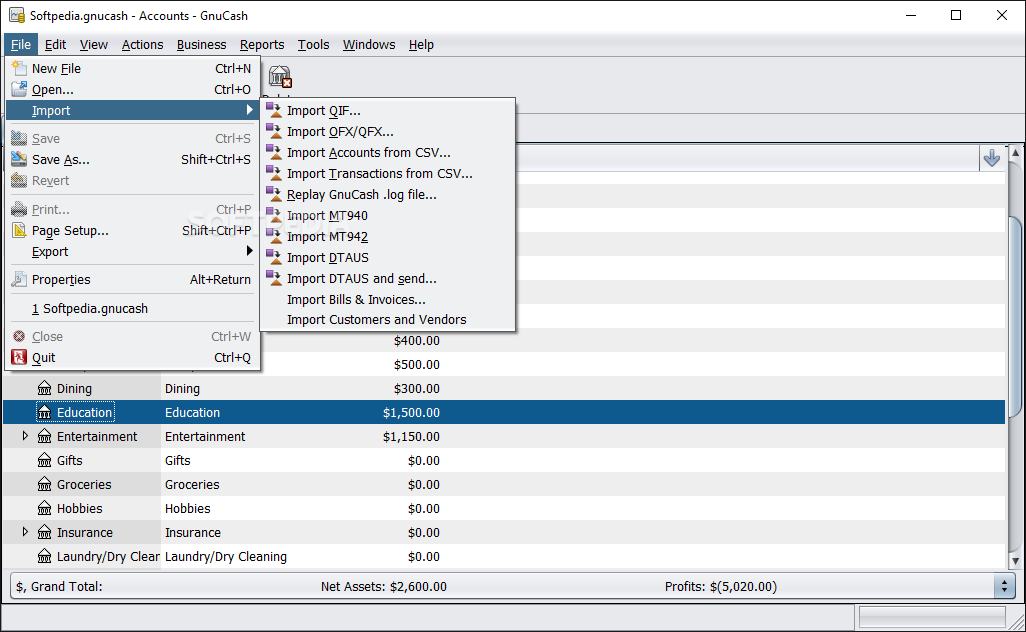1026x632 pixels.
Task: Select Import Customers and Vendors
Action: 388,319
